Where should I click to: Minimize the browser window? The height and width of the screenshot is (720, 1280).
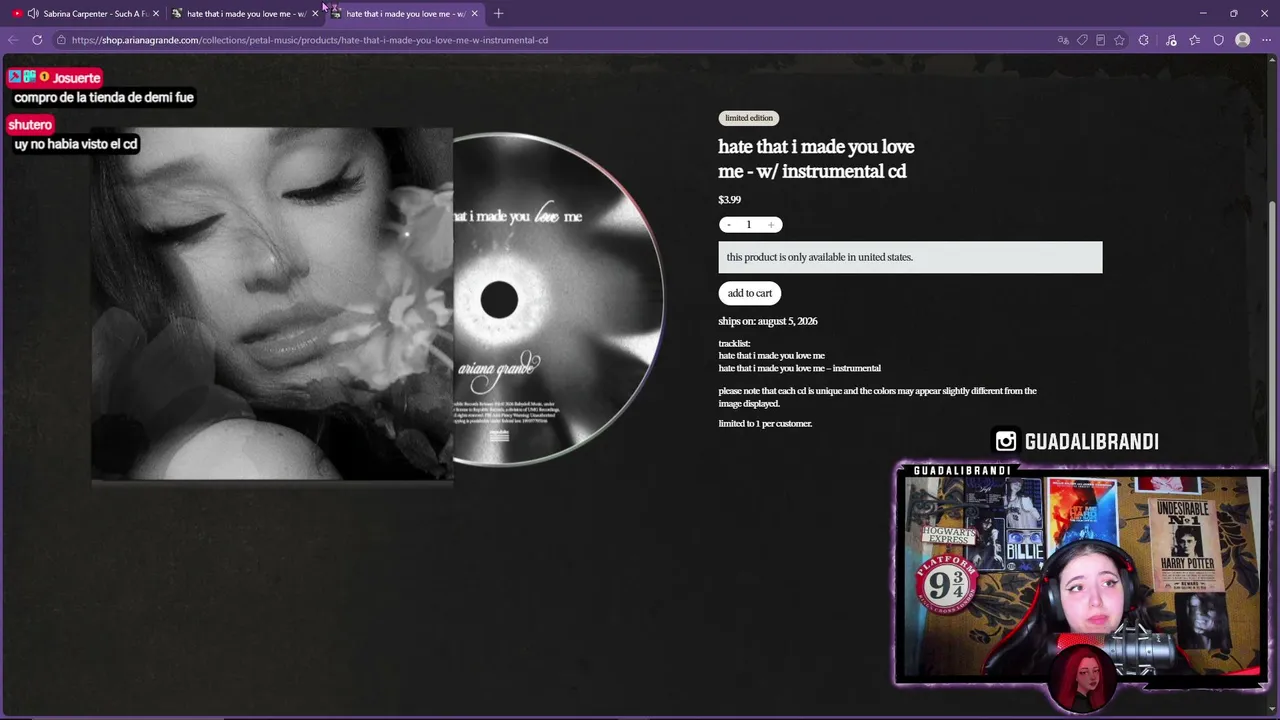[x=1203, y=13]
